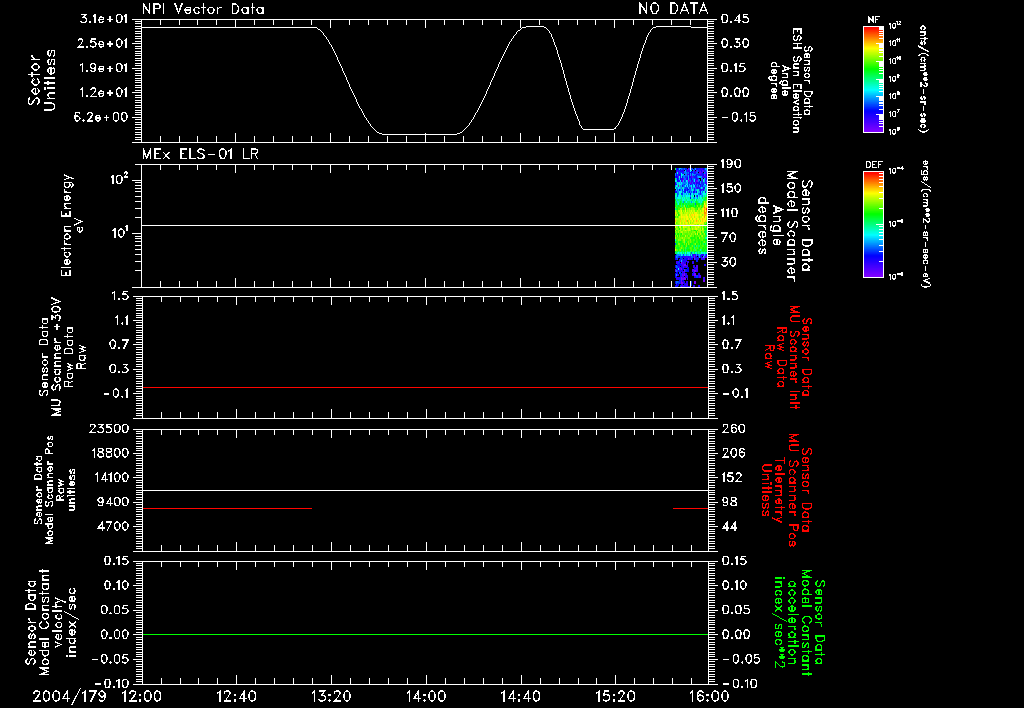1024x708 pixels.
Task: Click the '4700' scanner position tick
Action: [113, 526]
